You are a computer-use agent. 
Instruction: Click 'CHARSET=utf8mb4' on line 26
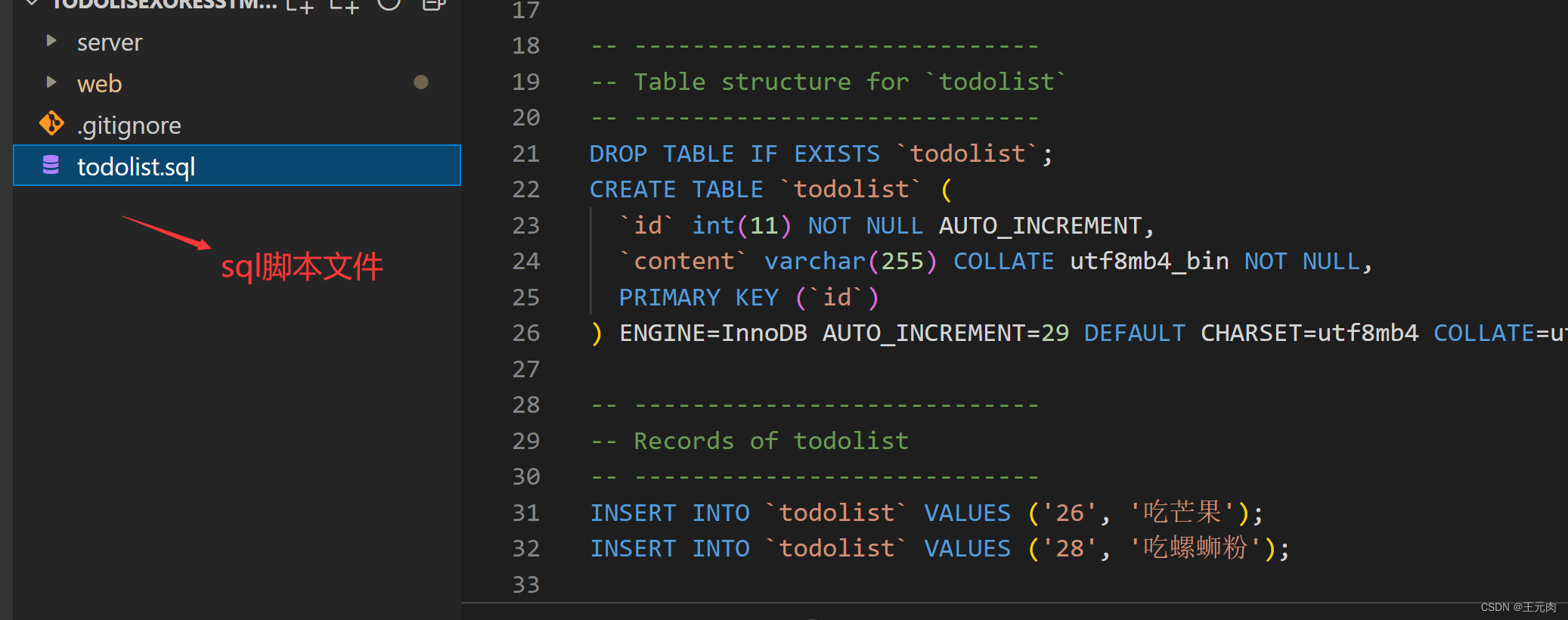pyautogui.click(x=1309, y=333)
